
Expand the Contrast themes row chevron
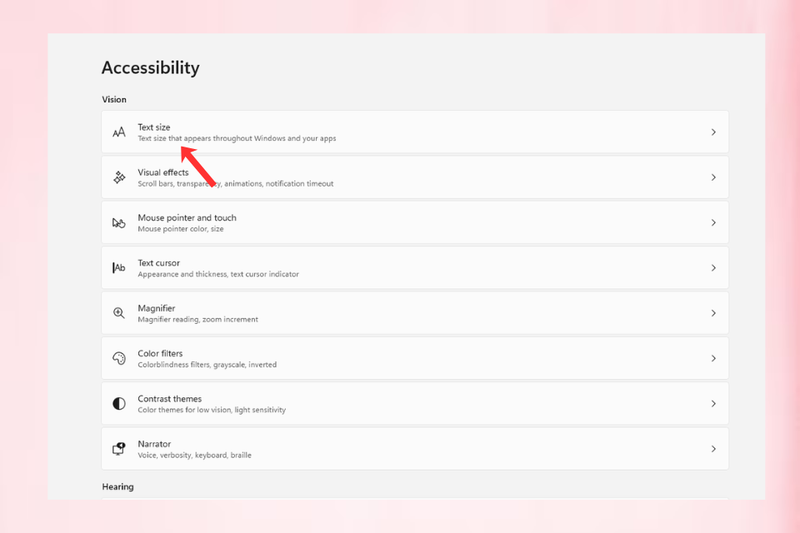713,403
